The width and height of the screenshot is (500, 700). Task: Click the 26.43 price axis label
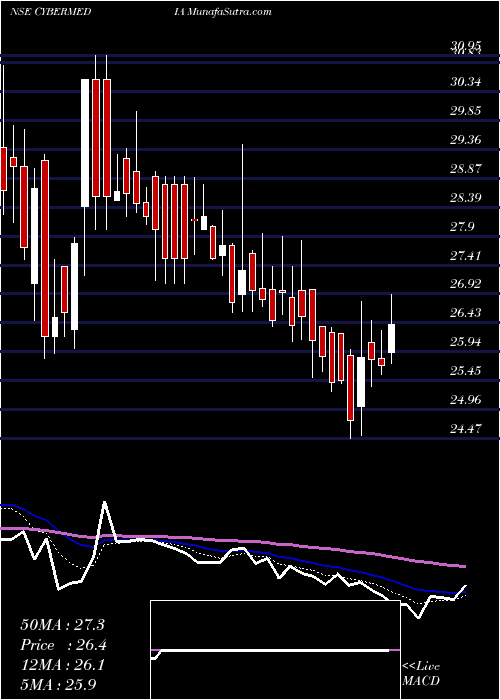click(x=466, y=313)
